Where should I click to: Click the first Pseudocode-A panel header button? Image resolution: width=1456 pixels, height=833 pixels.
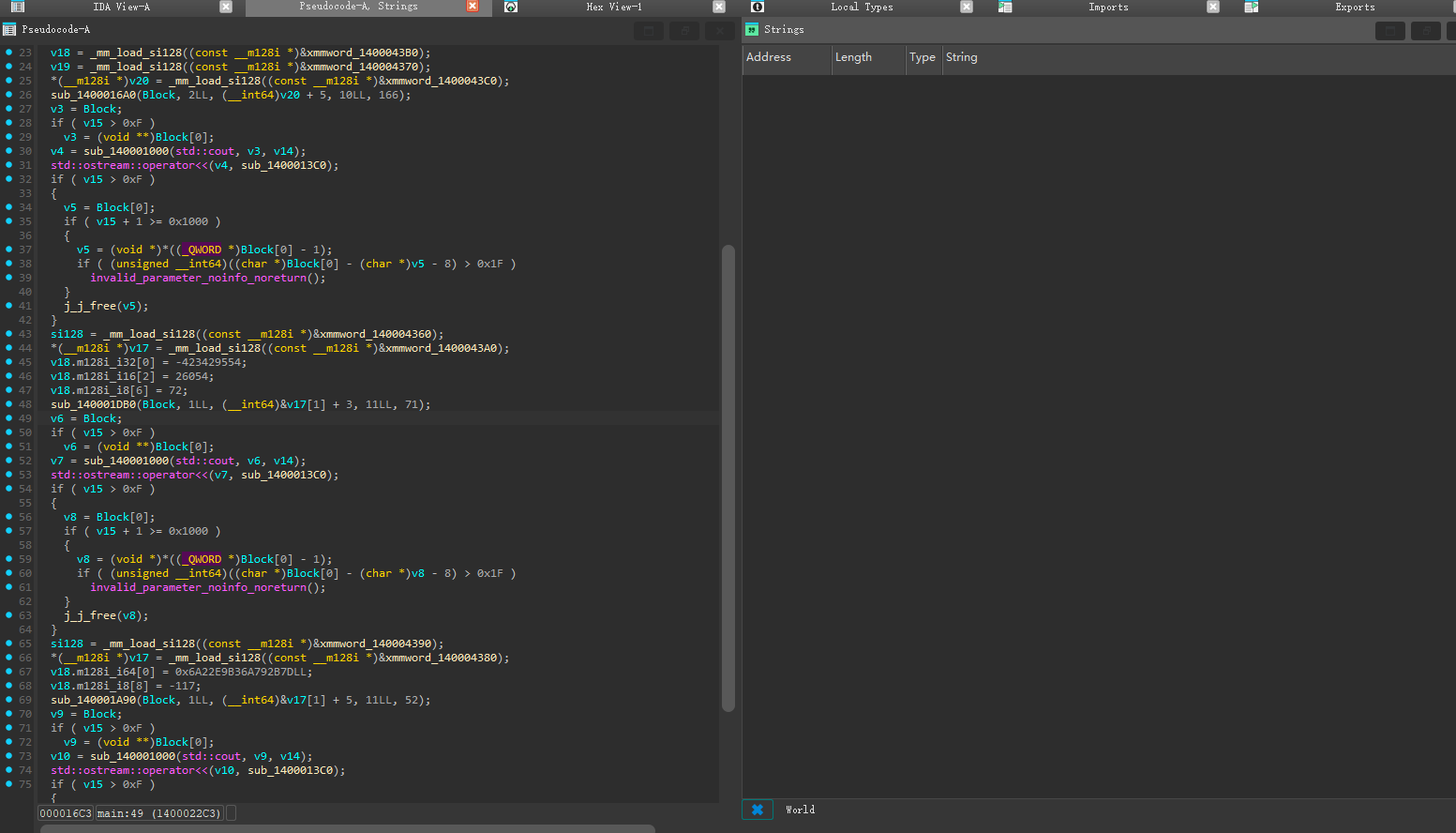(x=649, y=31)
